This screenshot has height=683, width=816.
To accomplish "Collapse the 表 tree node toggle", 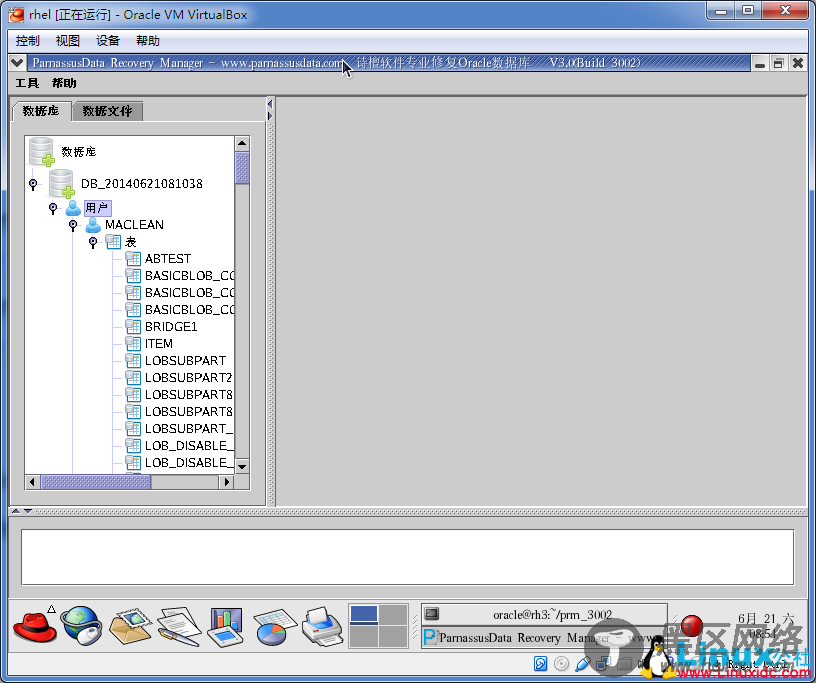I will click(x=93, y=242).
